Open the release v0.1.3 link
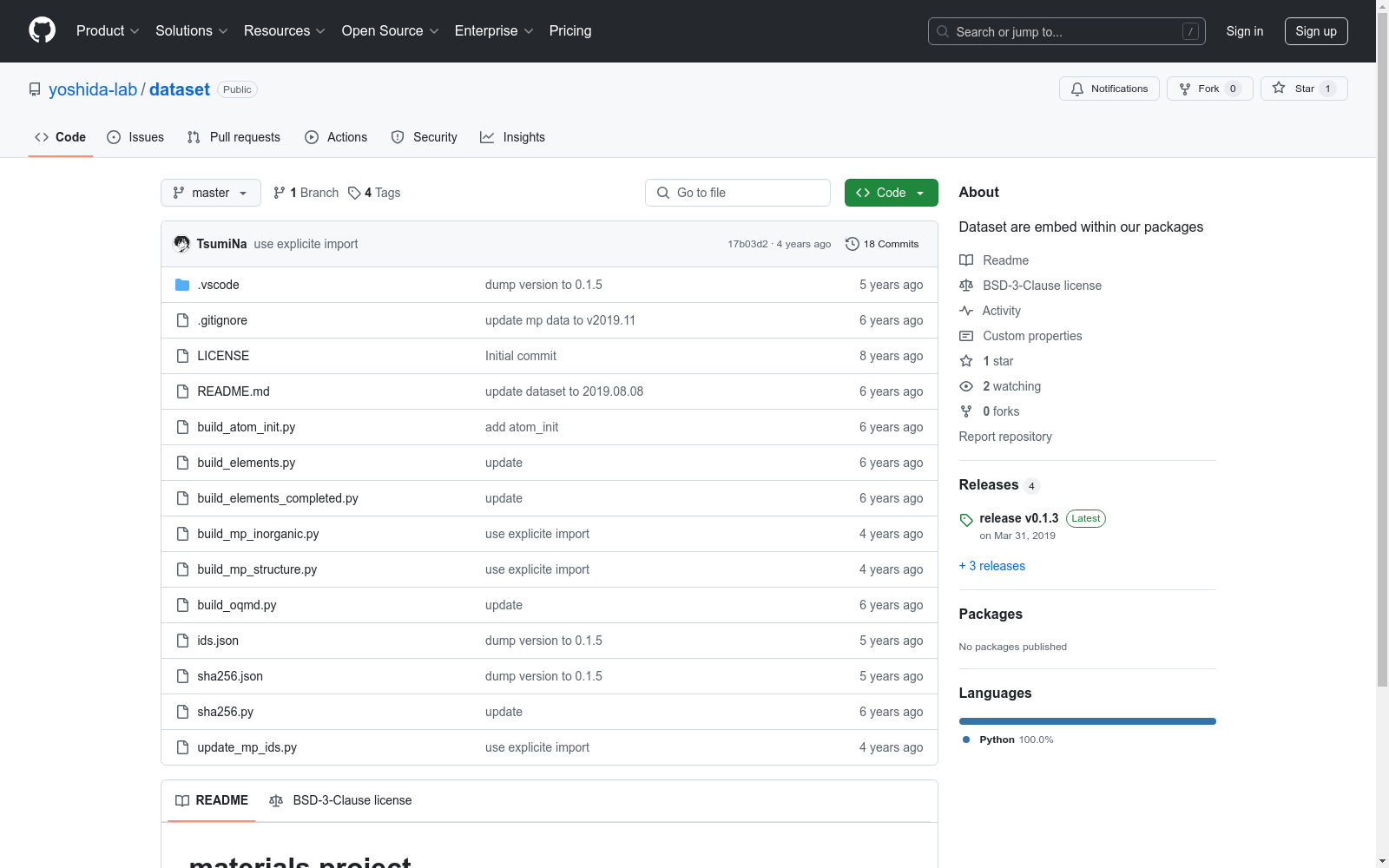Image resolution: width=1389 pixels, height=868 pixels. [1019, 518]
